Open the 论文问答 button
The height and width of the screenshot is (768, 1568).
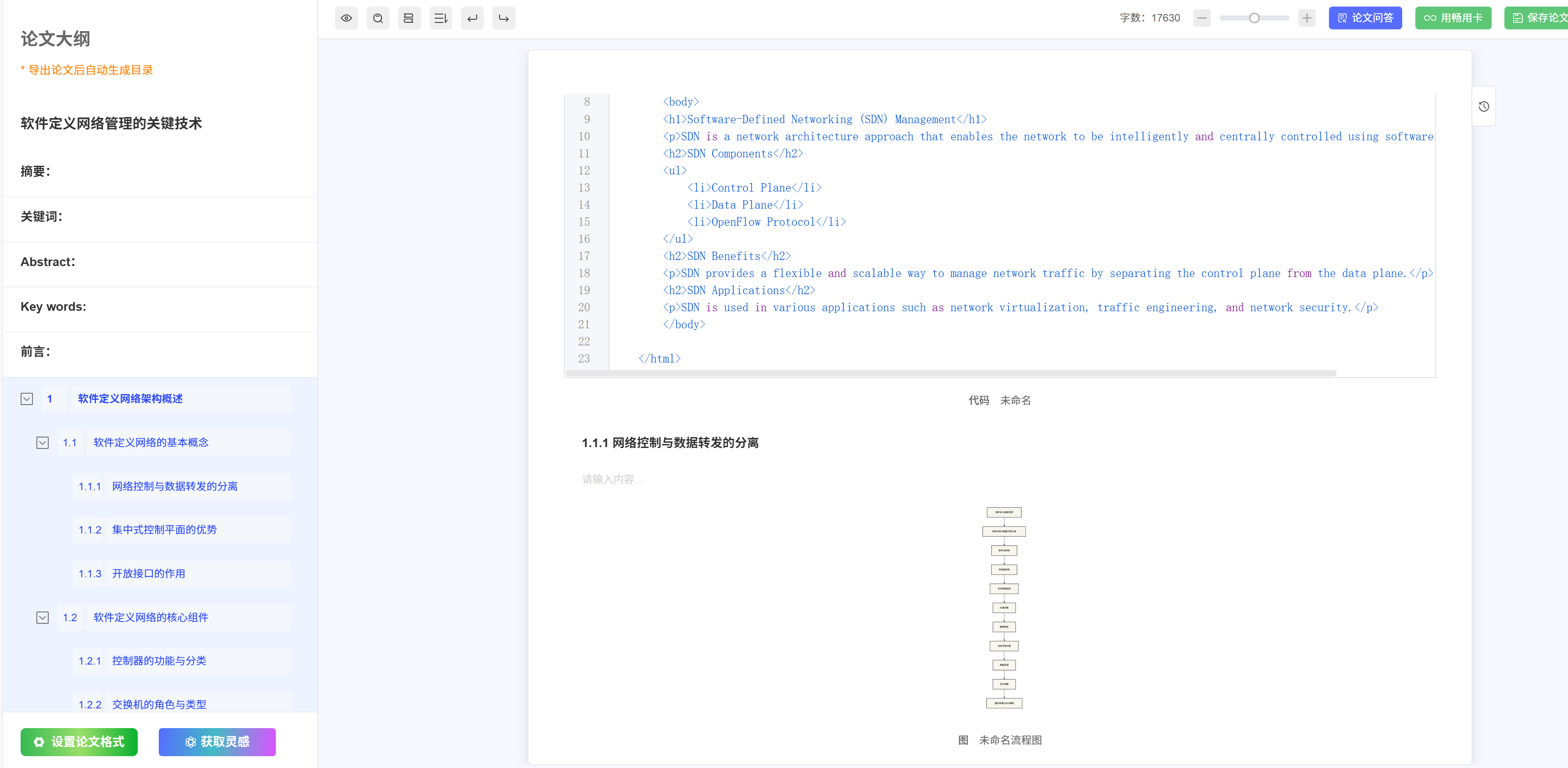[1364, 18]
